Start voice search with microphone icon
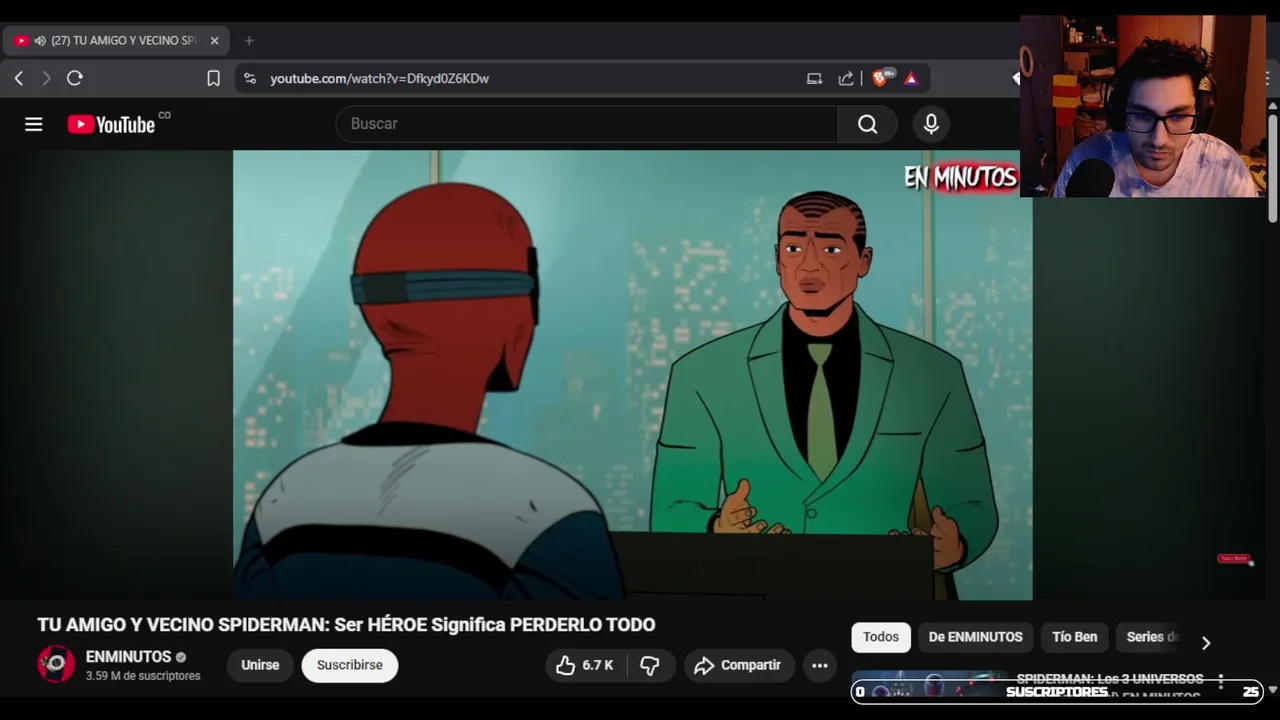This screenshot has width=1280, height=720. tap(931, 124)
